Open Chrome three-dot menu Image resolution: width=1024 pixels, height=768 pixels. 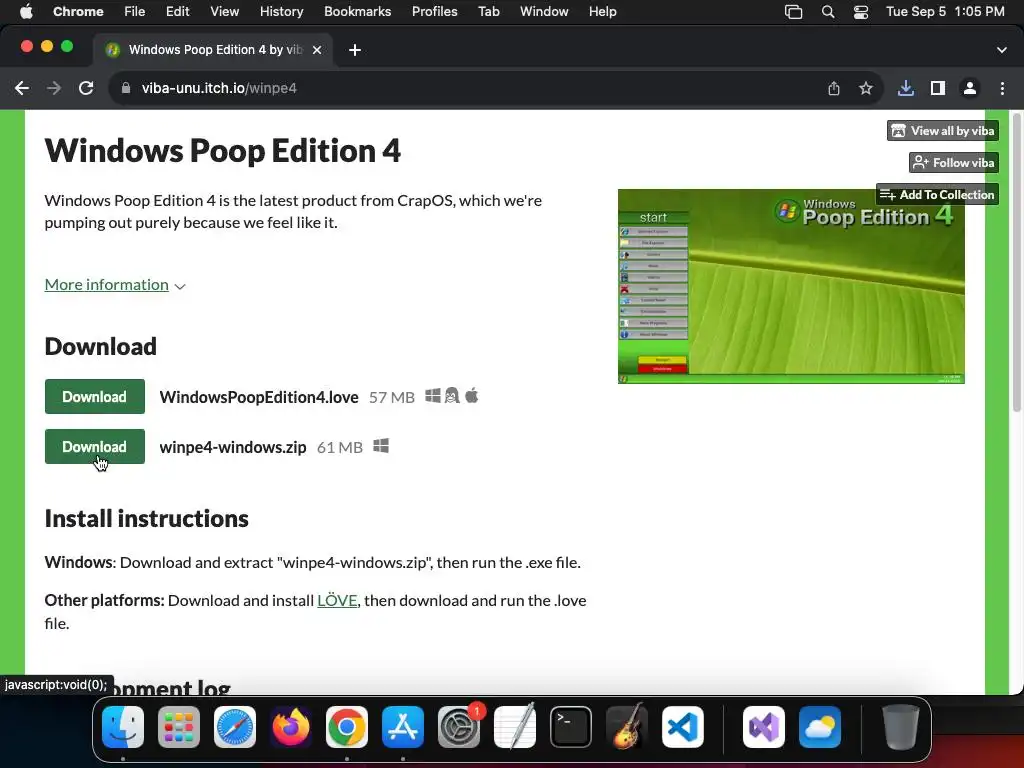[1002, 88]
